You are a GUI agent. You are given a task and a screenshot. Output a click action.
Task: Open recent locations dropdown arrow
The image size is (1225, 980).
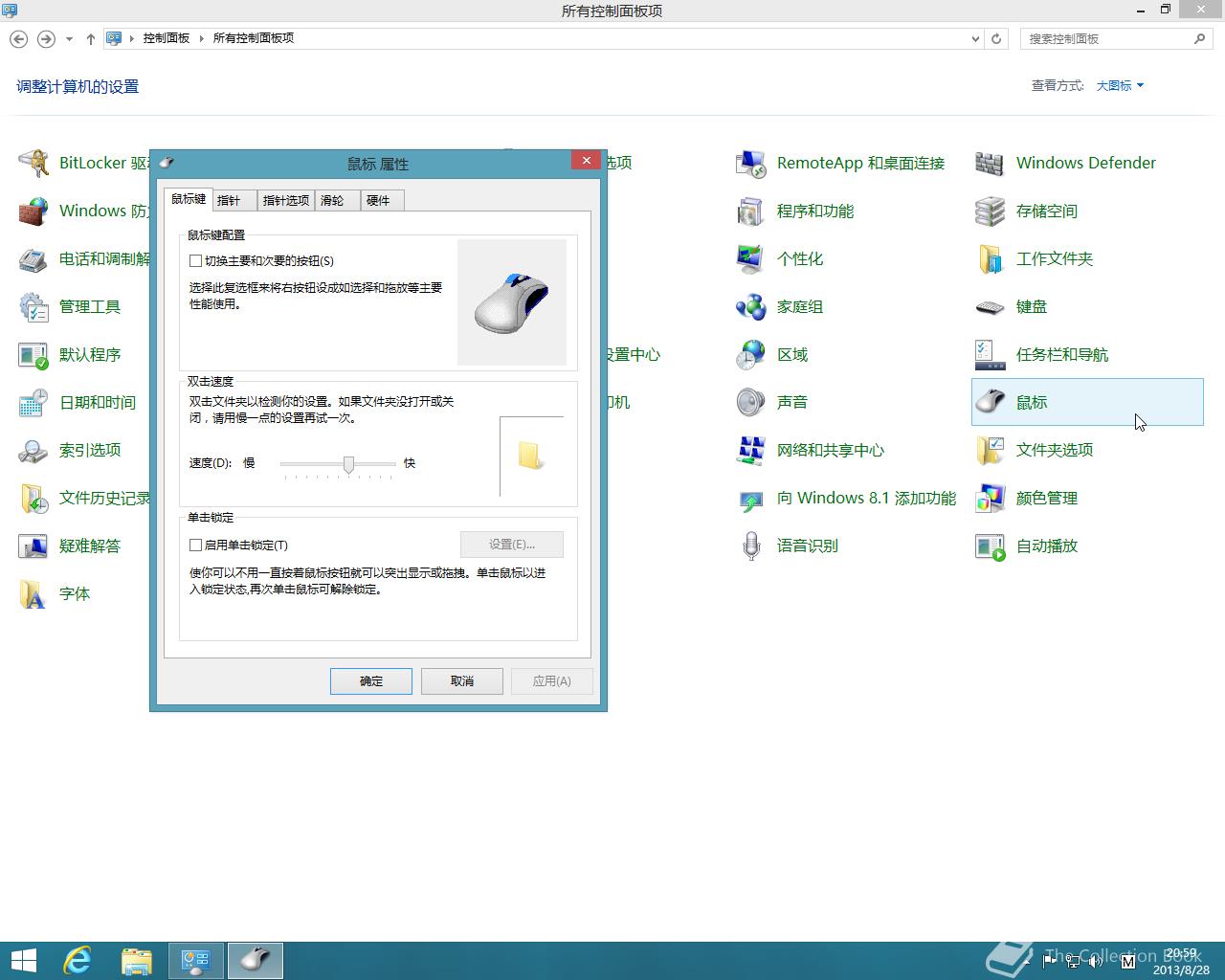click(x=69, y=39)
